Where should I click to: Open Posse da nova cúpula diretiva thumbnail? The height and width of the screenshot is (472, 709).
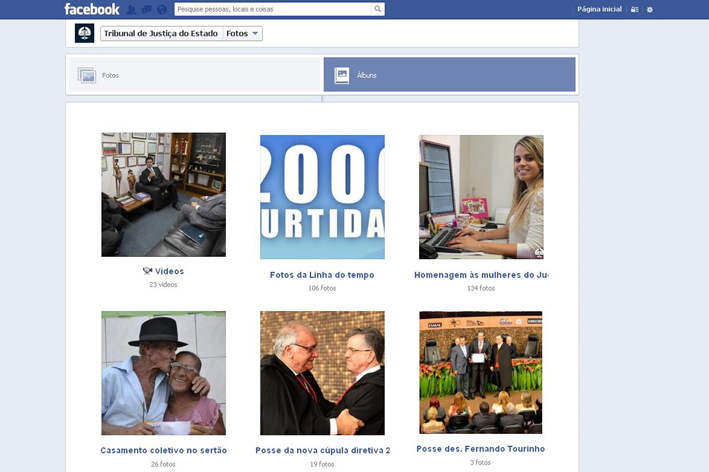coord(322,372)
